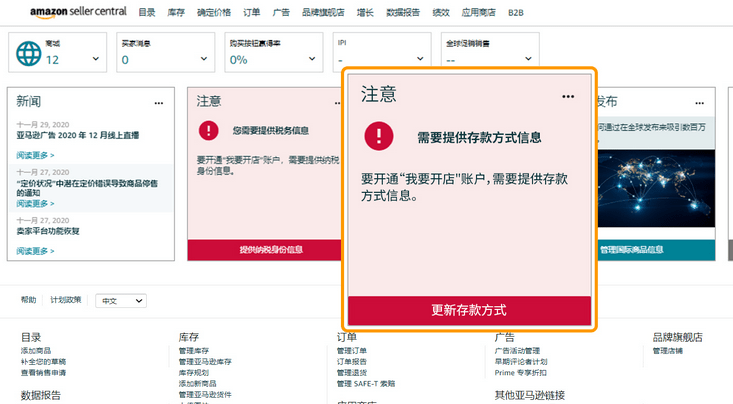Image resolution: width=733 pixels, height=404 pixels.
Task: Open 阅读更多 link under first news item
Action: (x=35, y=155)
